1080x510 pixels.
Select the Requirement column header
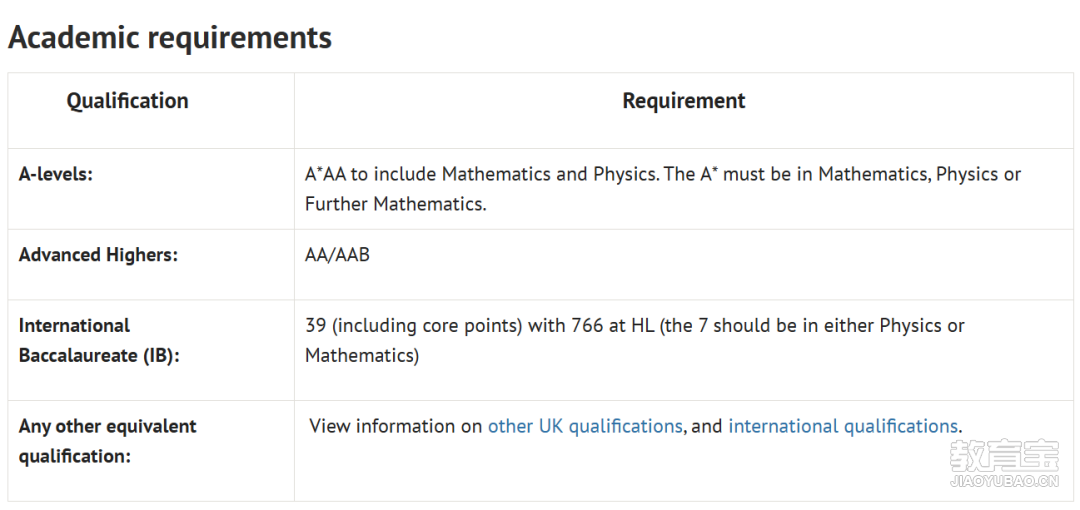click(683, 101)
